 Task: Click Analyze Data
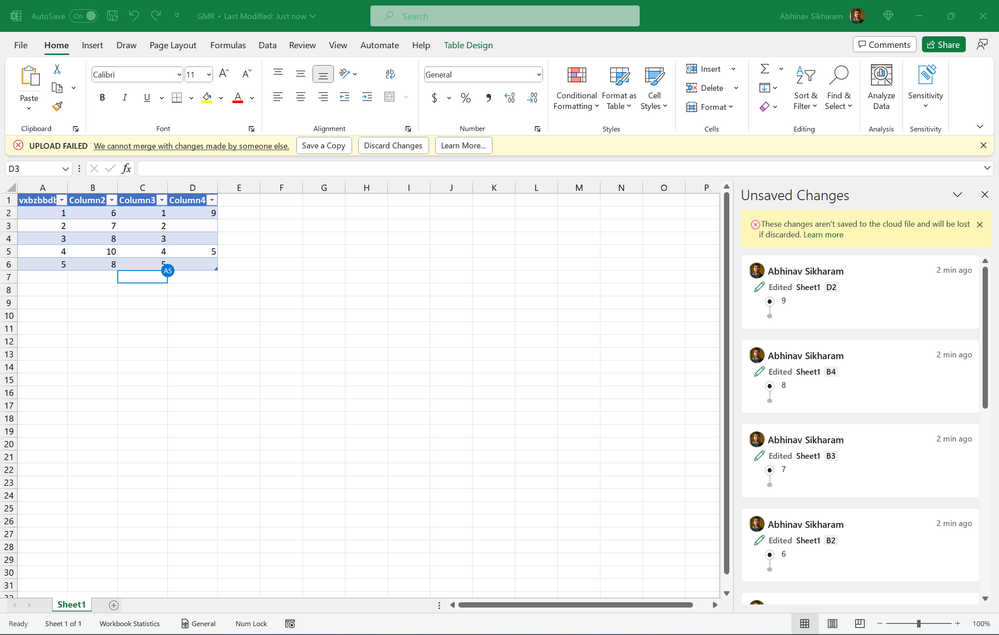pos(881,89)
